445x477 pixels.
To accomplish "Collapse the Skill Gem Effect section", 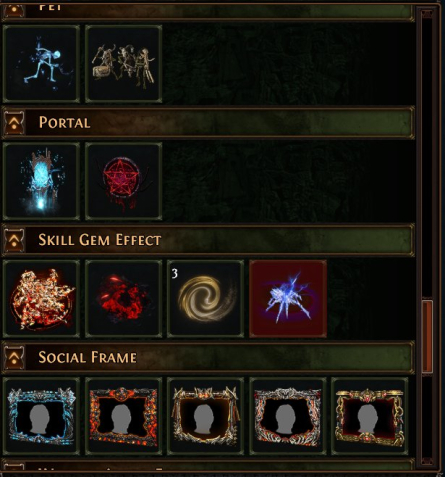I will (14, 240).
